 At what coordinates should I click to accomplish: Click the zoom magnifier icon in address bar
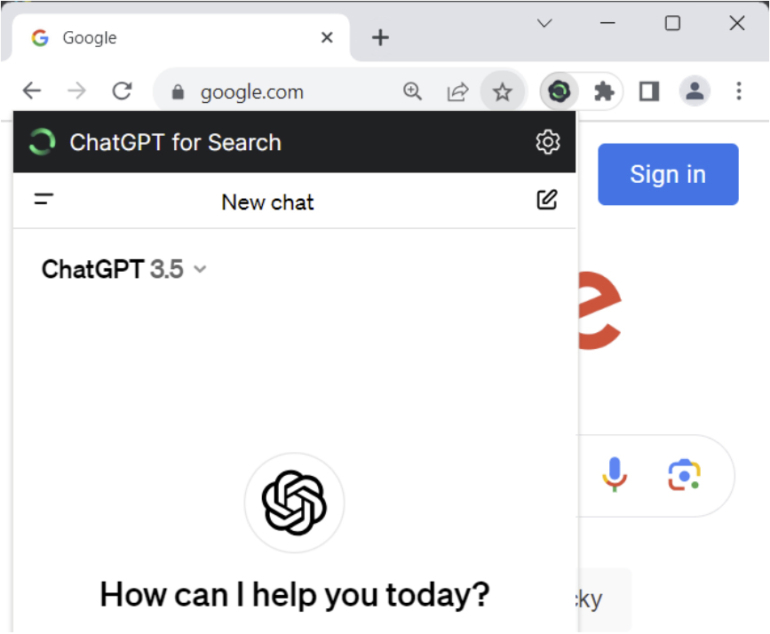click(x=412, y=92)
